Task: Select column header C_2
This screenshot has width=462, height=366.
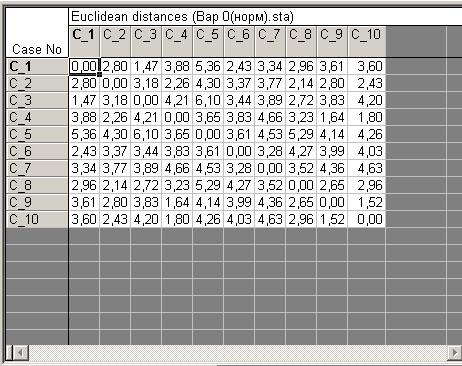Action: tap(115, 41)
